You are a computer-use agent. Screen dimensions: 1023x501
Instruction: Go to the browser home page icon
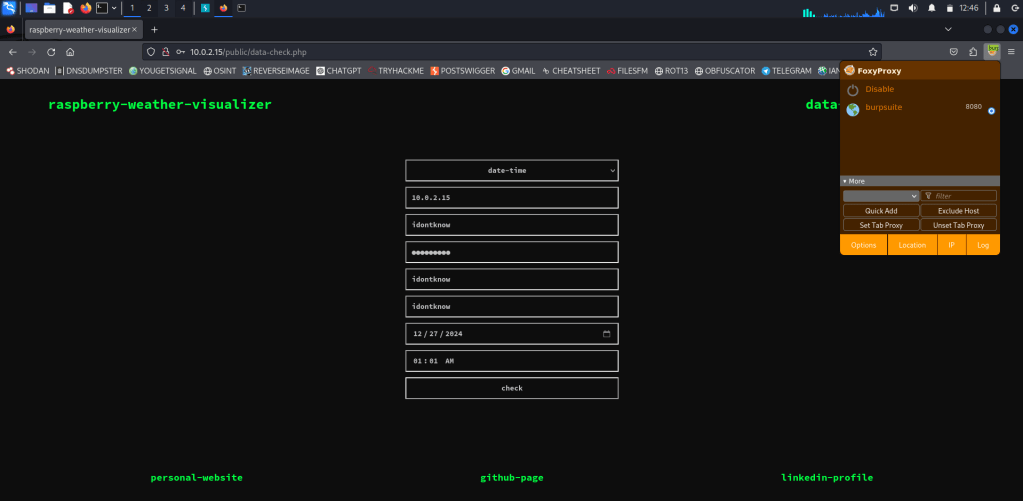[70, 51]
